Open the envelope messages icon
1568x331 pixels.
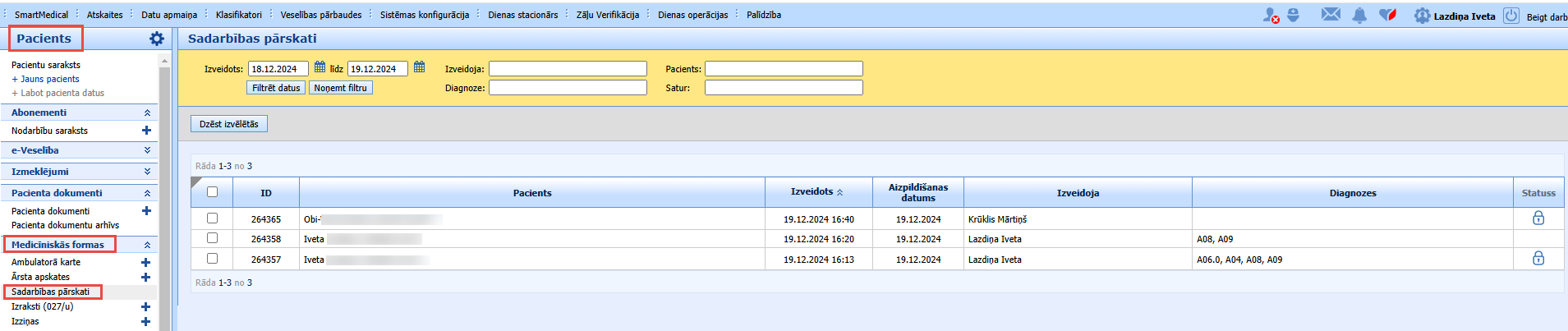click(1331, 15)
